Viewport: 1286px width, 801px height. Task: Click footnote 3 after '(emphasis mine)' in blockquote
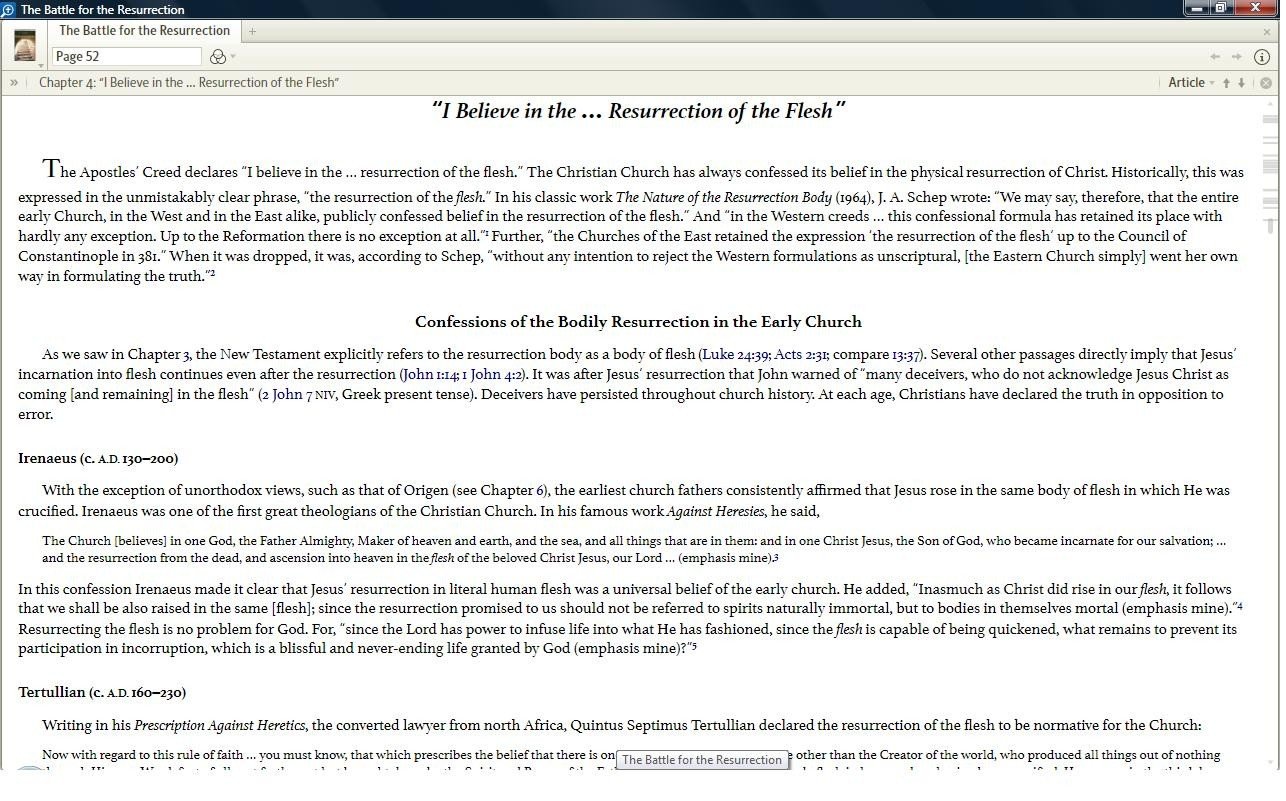[775, 558]
